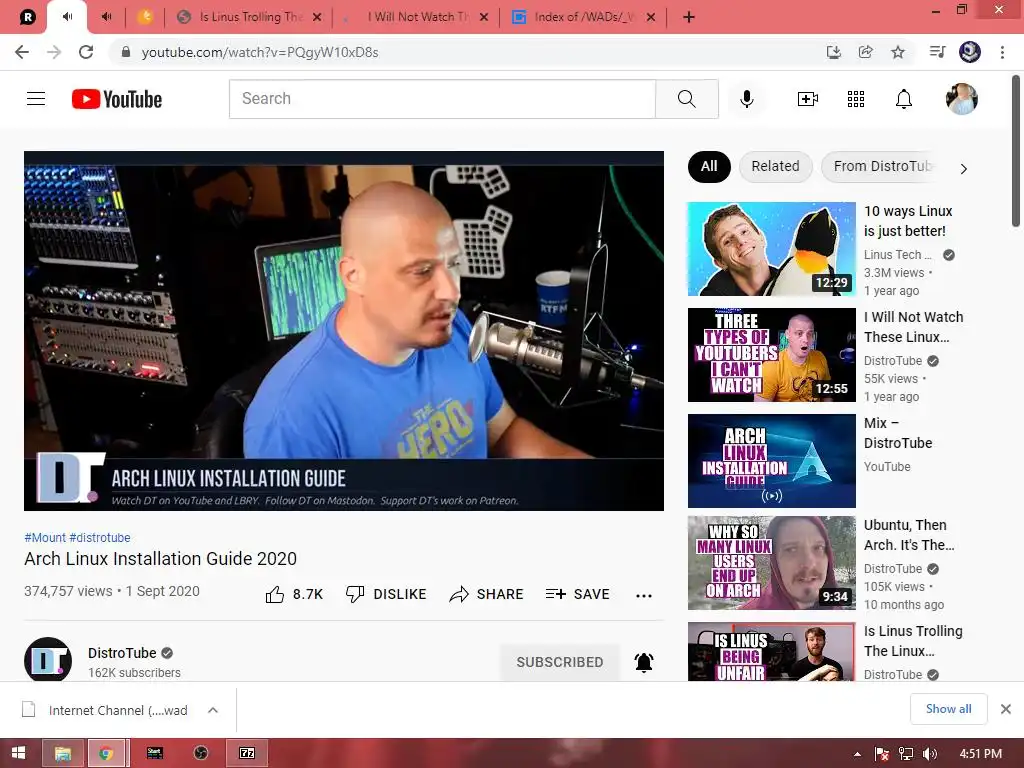Close the Is Linus Trolling tab
Viewport: 1024px width, 768px height.
317,18
